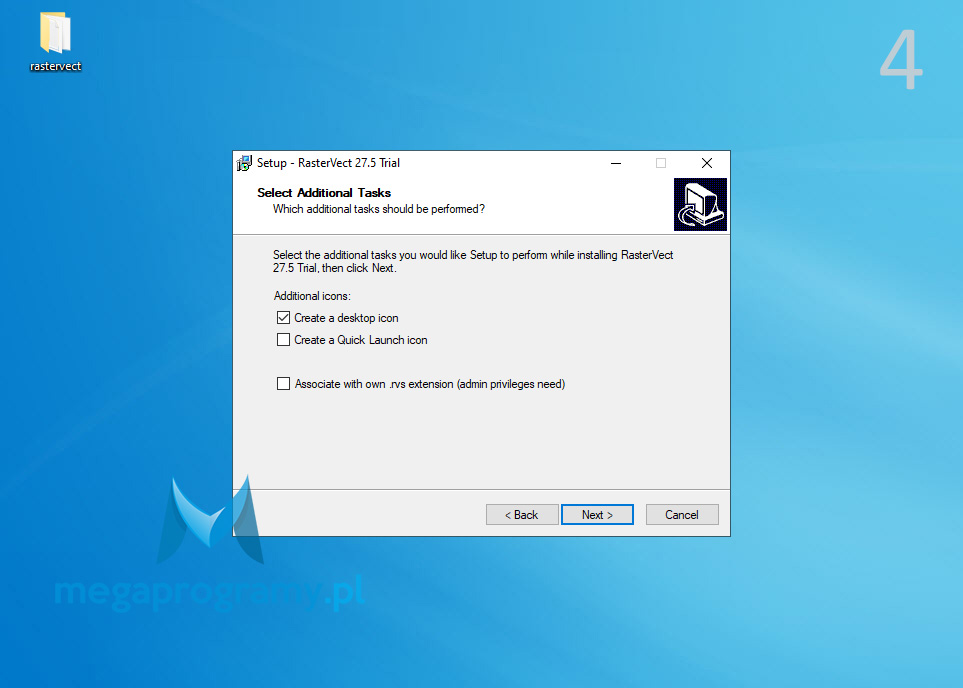Click the installer computer graphic in the header
This screenshot has height=688, width=963.
[x=700, y=205]
